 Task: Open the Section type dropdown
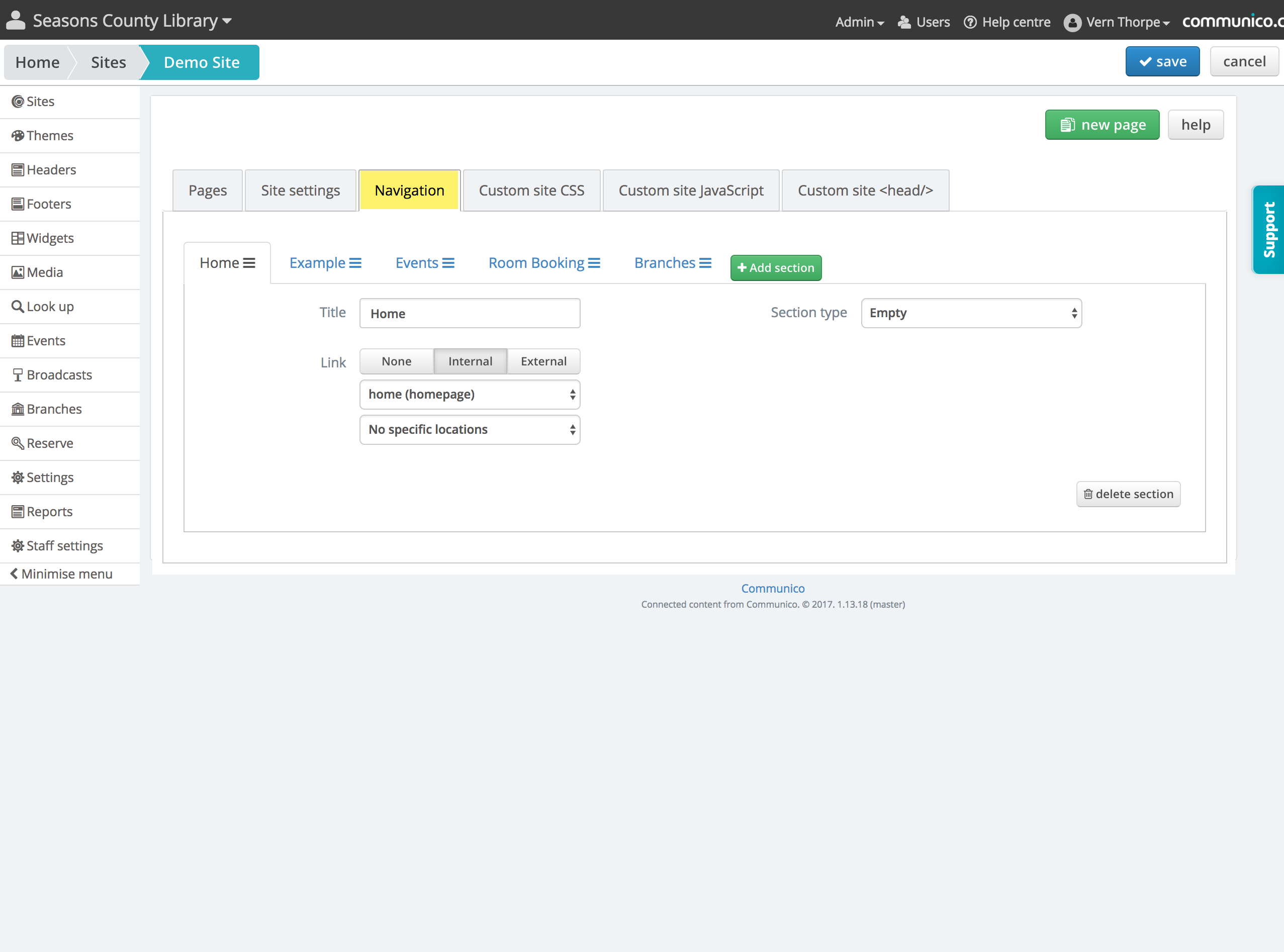[x=971, y=313]
